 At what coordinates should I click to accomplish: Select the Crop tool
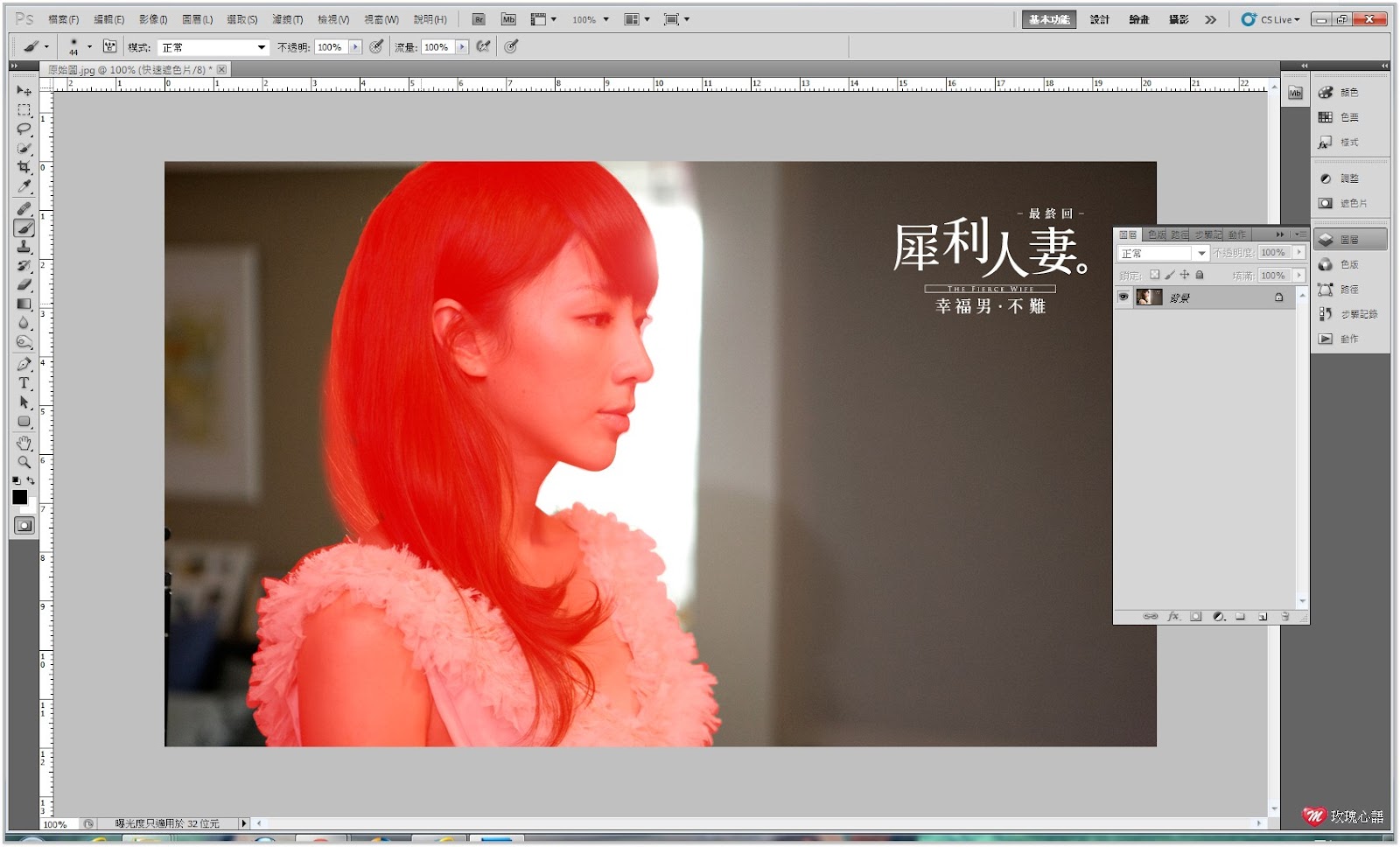click(x=24, y=167)
